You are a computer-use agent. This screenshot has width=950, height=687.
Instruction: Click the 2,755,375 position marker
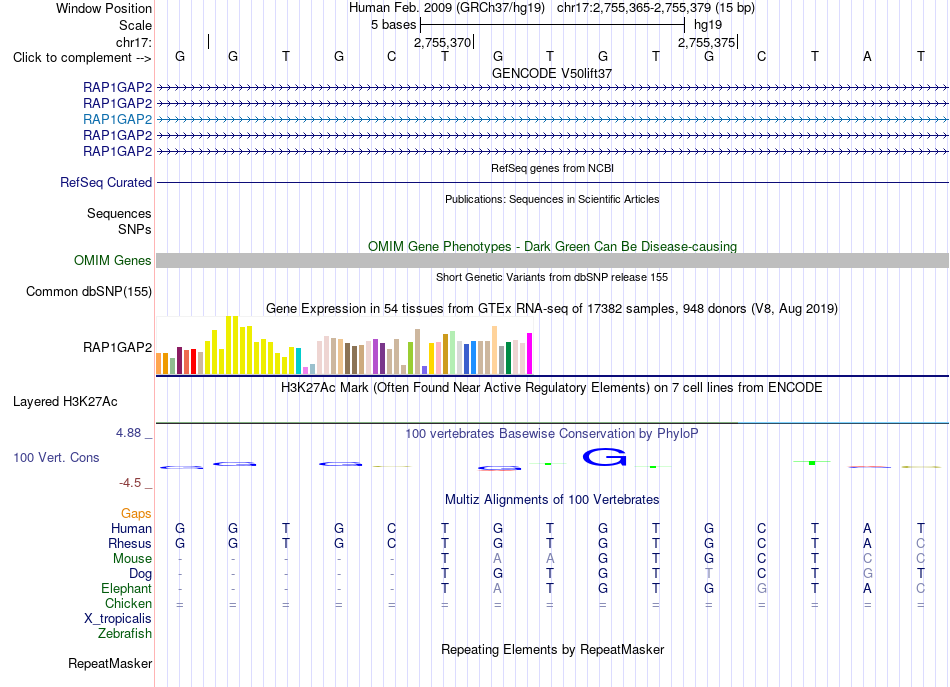(706, 42)
